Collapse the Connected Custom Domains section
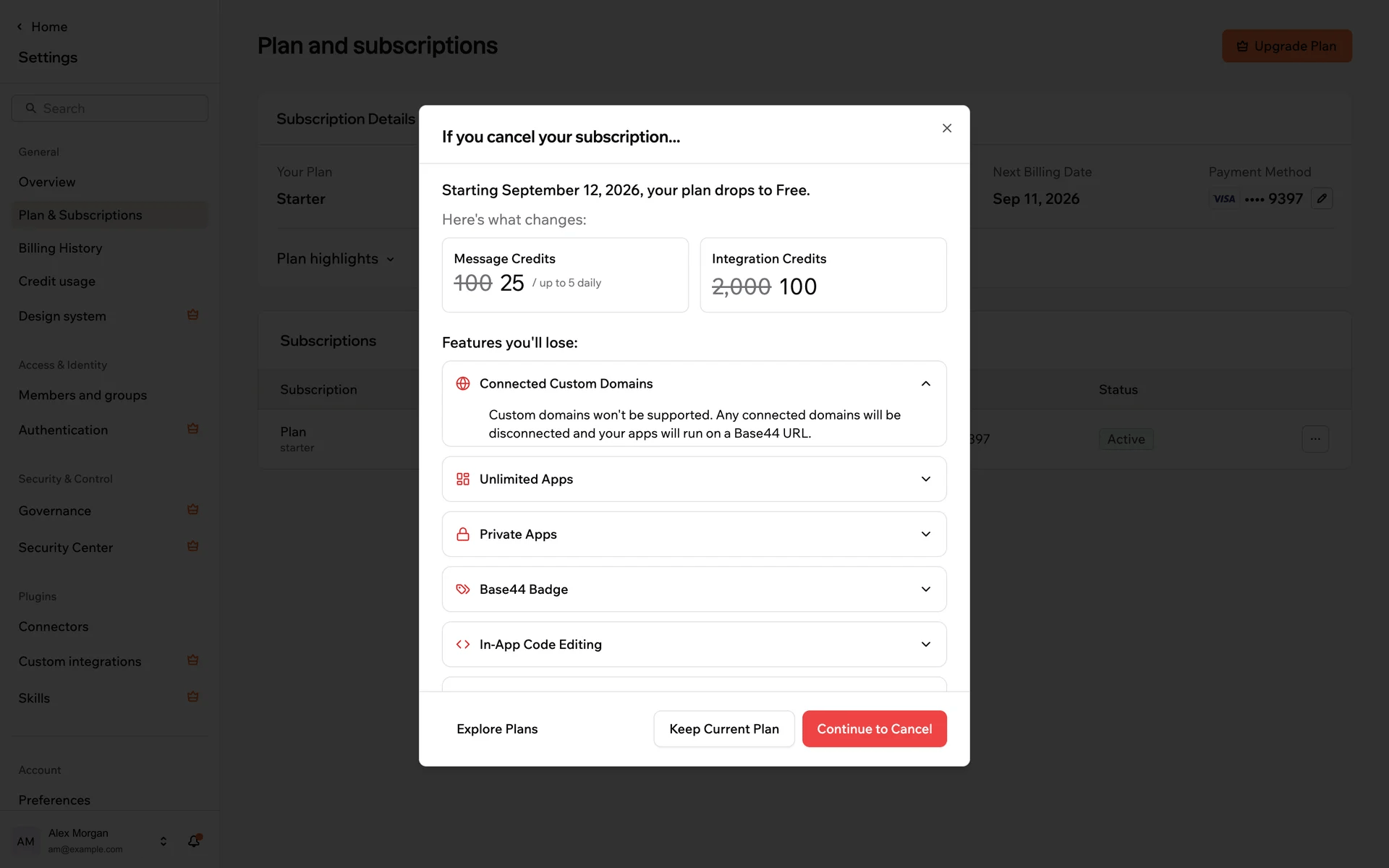 click(925, 383)
